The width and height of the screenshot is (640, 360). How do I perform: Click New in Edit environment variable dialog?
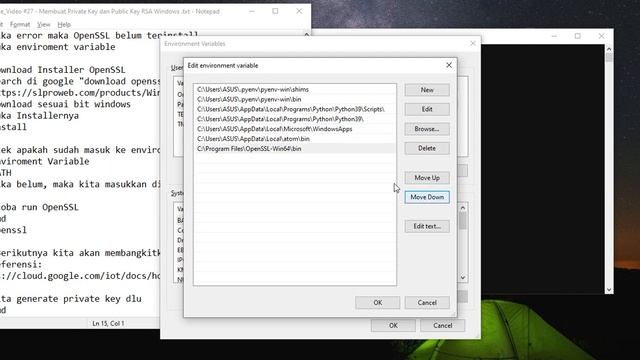[x=427, y=90]
